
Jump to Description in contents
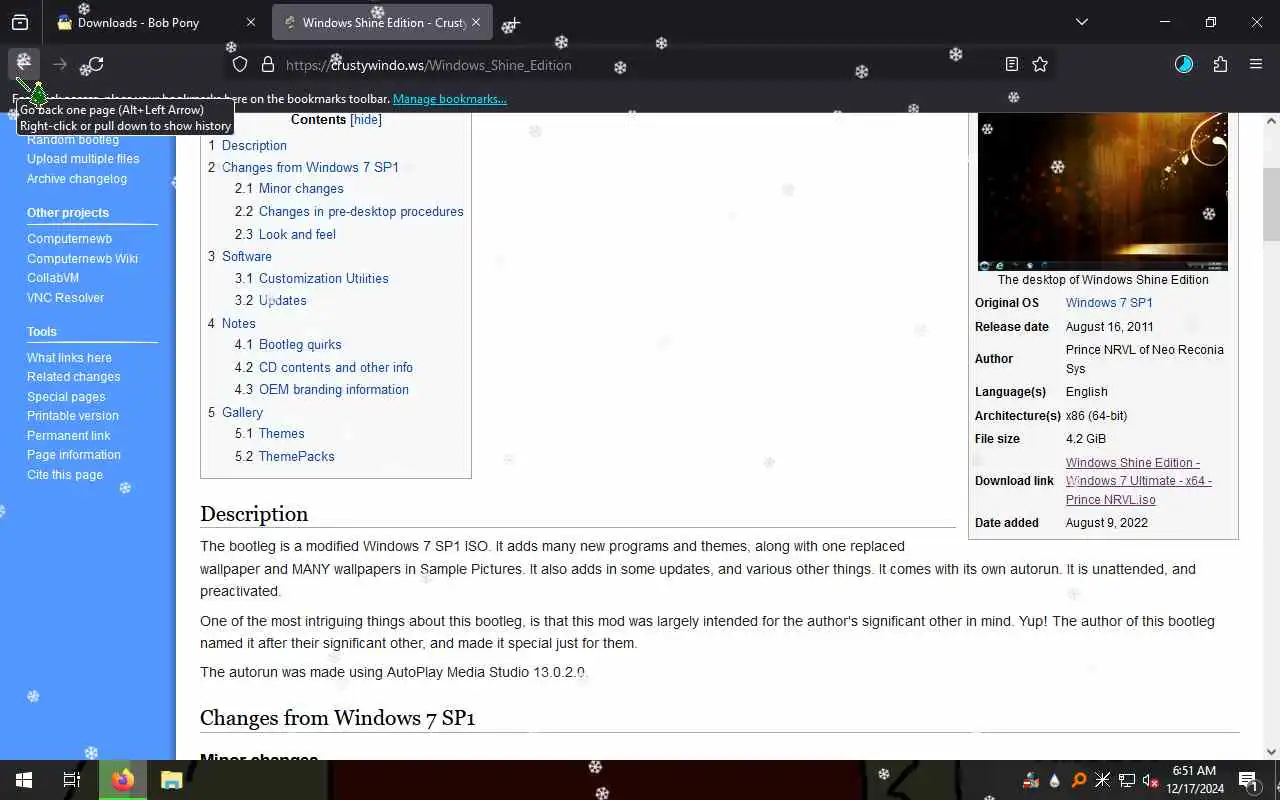click(254, 145)
